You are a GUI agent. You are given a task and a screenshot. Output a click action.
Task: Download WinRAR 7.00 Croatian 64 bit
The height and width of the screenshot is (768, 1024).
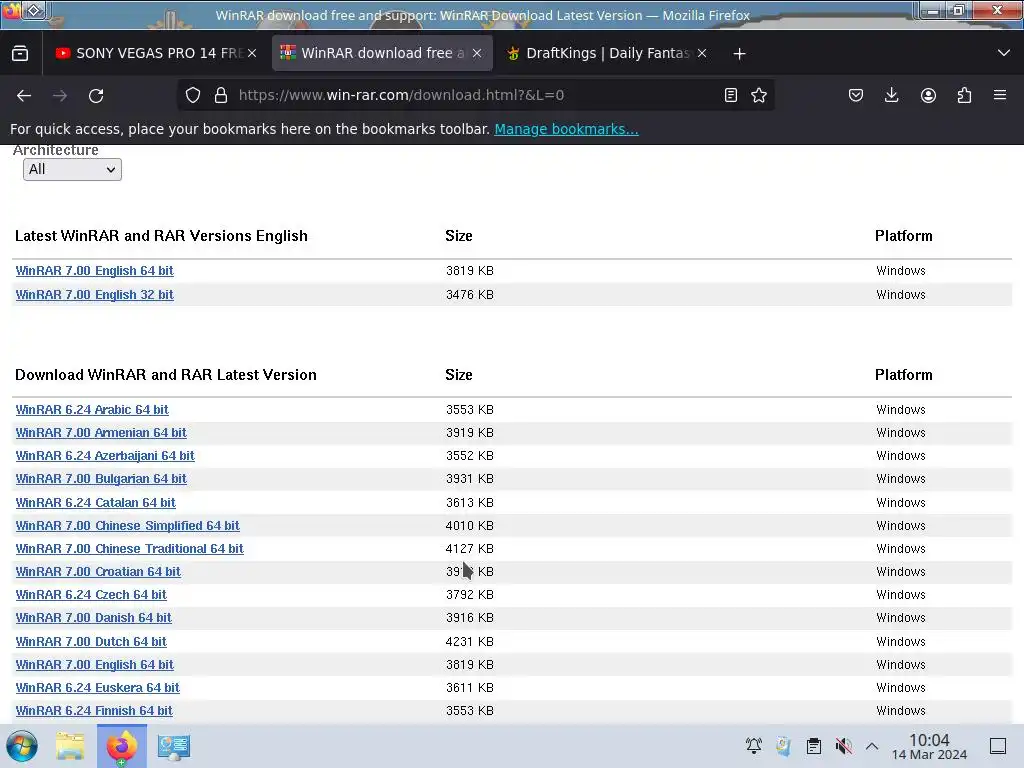[x=98, y=571]
